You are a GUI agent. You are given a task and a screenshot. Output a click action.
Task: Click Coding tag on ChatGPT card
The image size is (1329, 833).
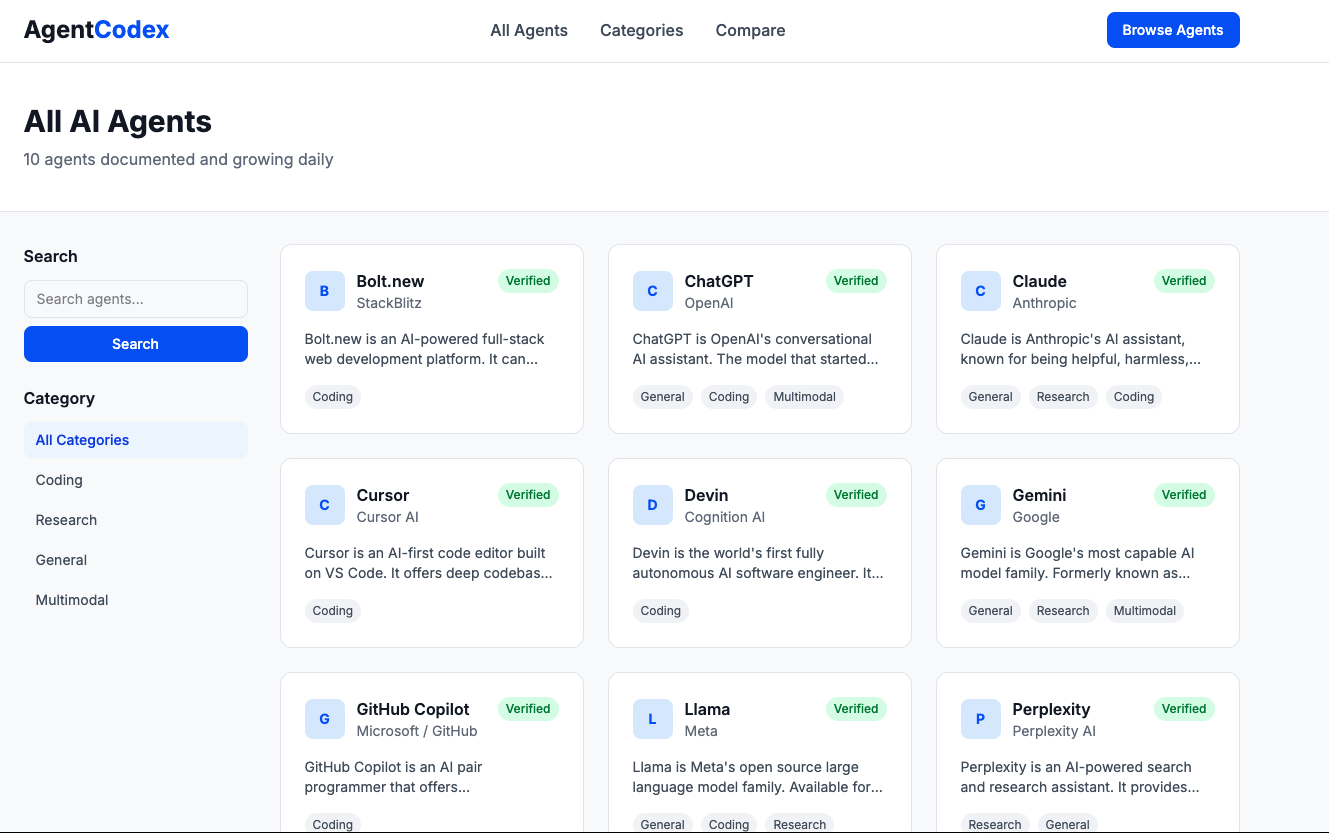tap(729, 397)
